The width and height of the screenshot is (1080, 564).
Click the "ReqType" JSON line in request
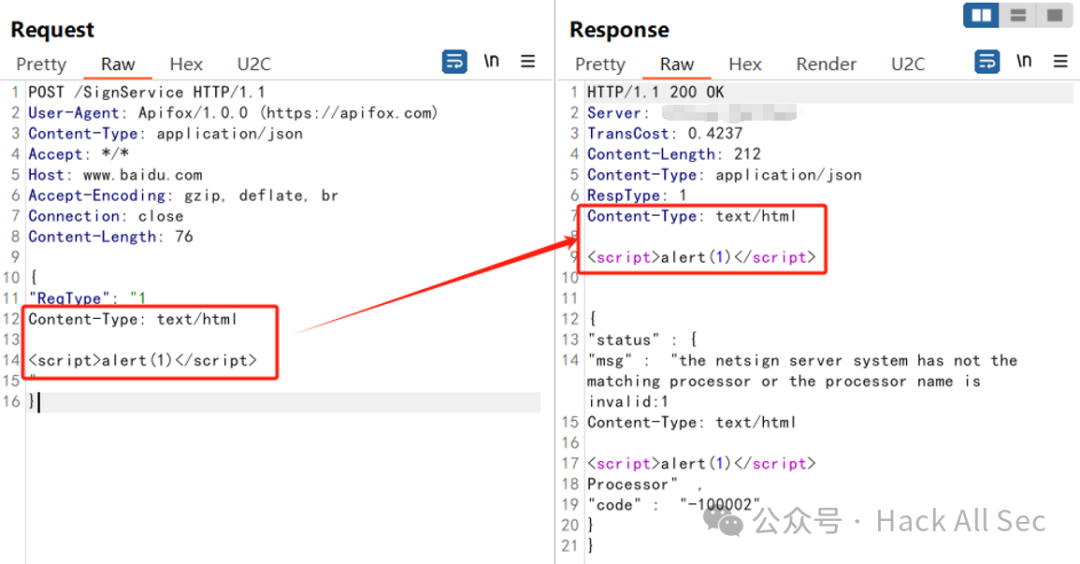point(87,298)
